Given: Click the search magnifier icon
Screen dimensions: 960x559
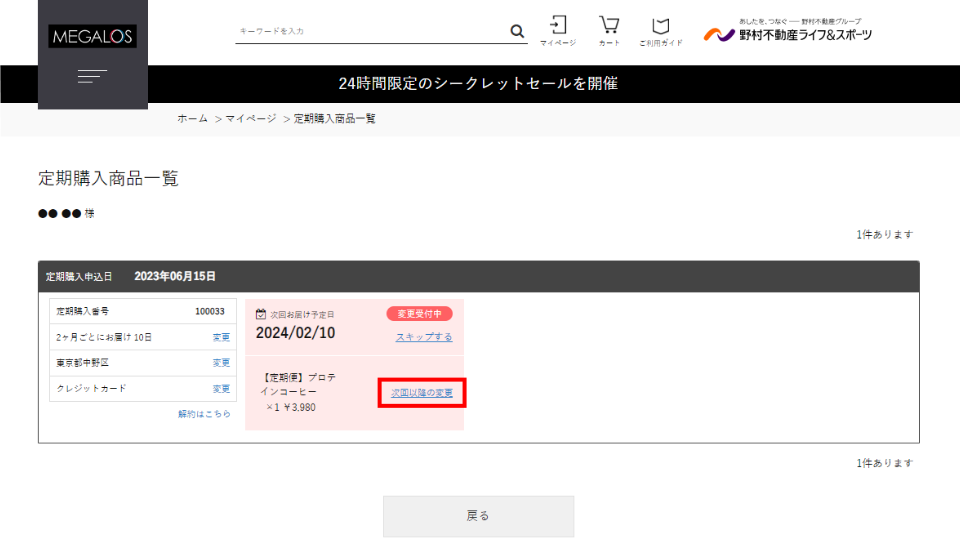Looking at the screenshot, I should [x=517, y=31].
